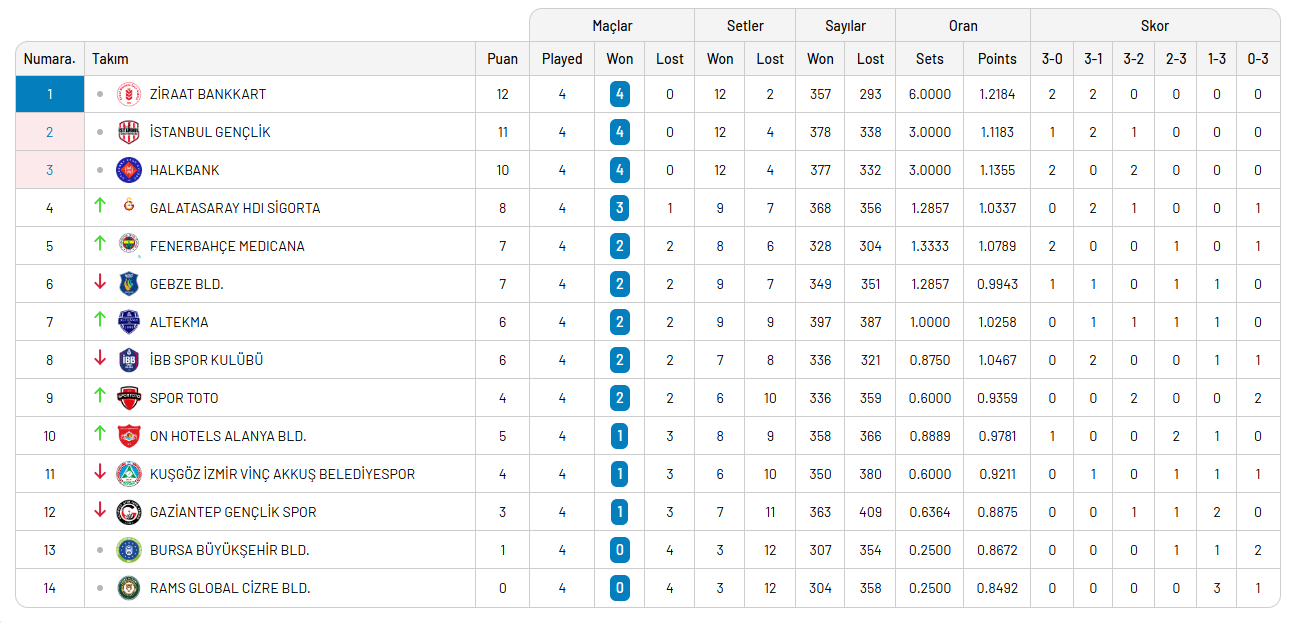The width and height of the screenshot is (1295, 623).
Task: Click the Gebze Bld. team logo
Action: point(130,284)
